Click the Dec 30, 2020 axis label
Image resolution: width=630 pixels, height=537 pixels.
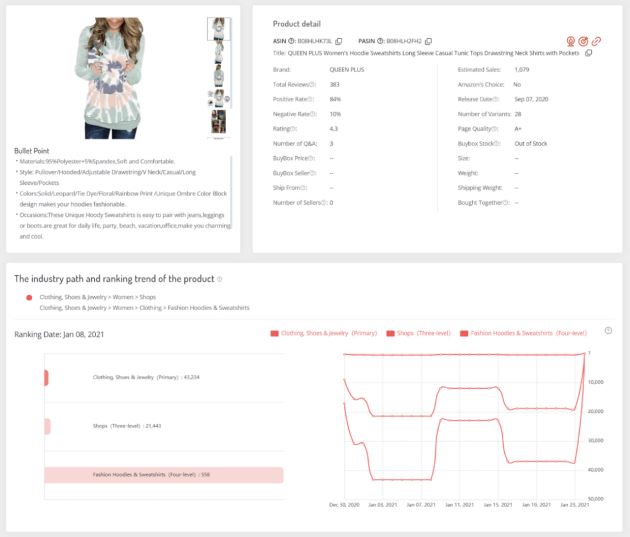pos(344,505)
